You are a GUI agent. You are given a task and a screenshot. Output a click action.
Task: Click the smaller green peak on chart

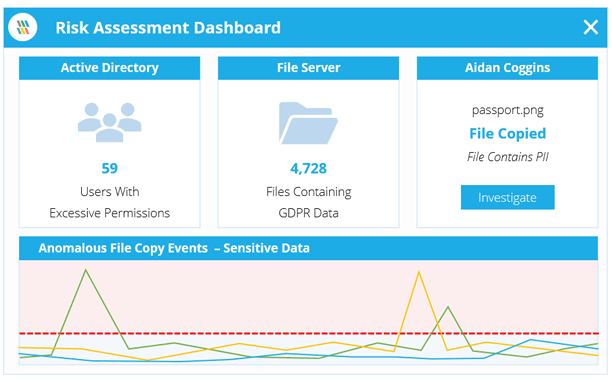click(x=448, y=307)
